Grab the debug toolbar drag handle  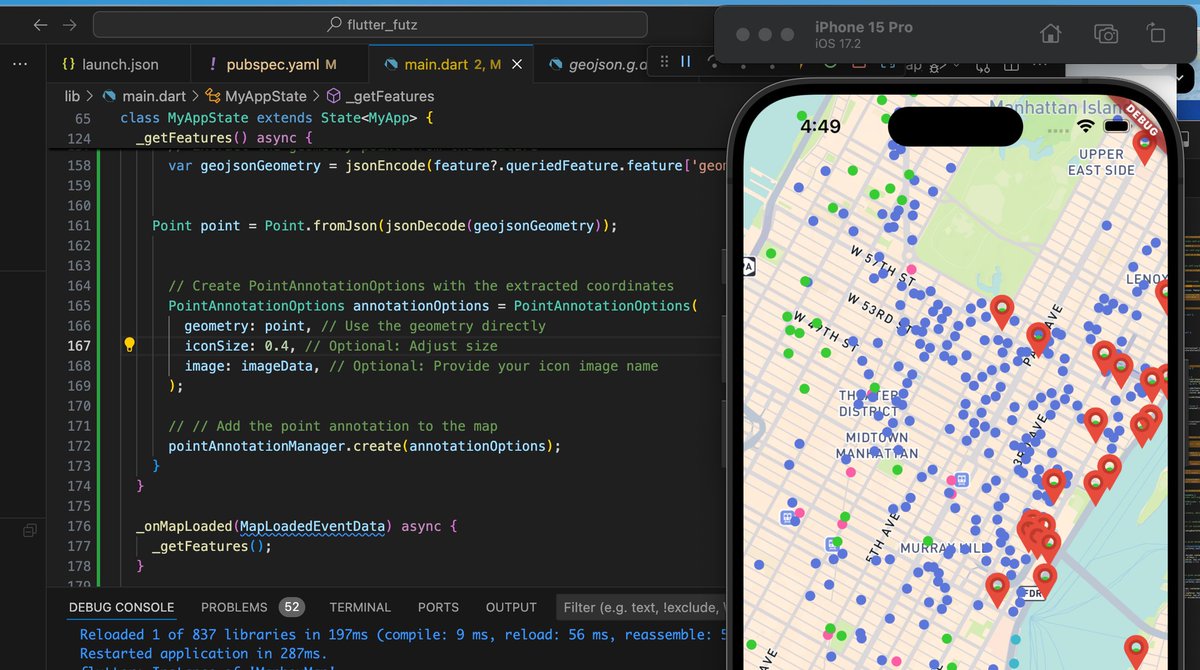pos(664,62)
